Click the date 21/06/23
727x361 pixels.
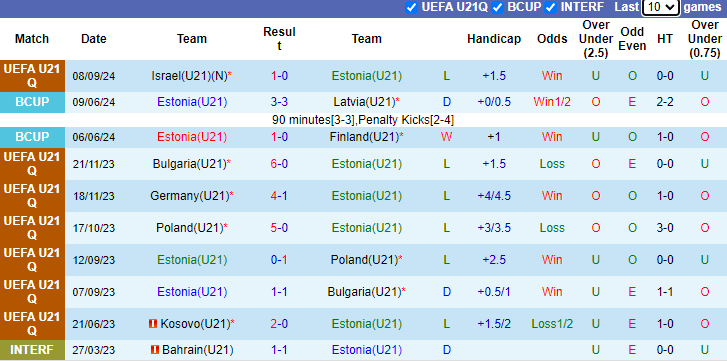point(94,324)
